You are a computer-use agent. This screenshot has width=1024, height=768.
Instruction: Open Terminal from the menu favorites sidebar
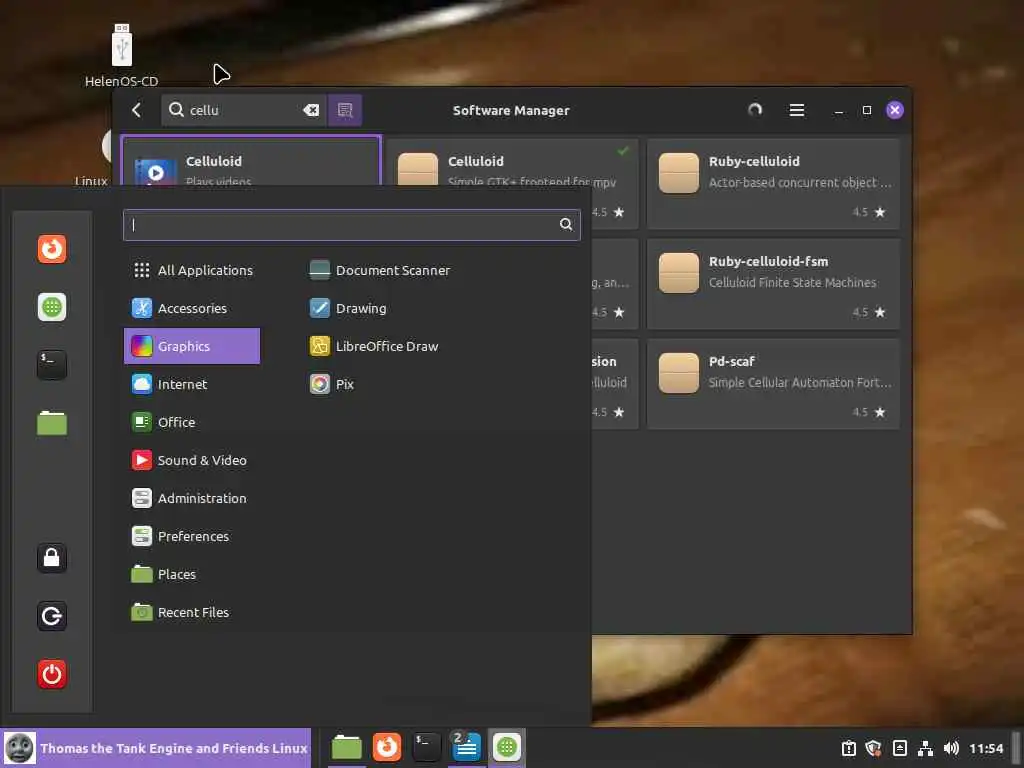[52, 364]
